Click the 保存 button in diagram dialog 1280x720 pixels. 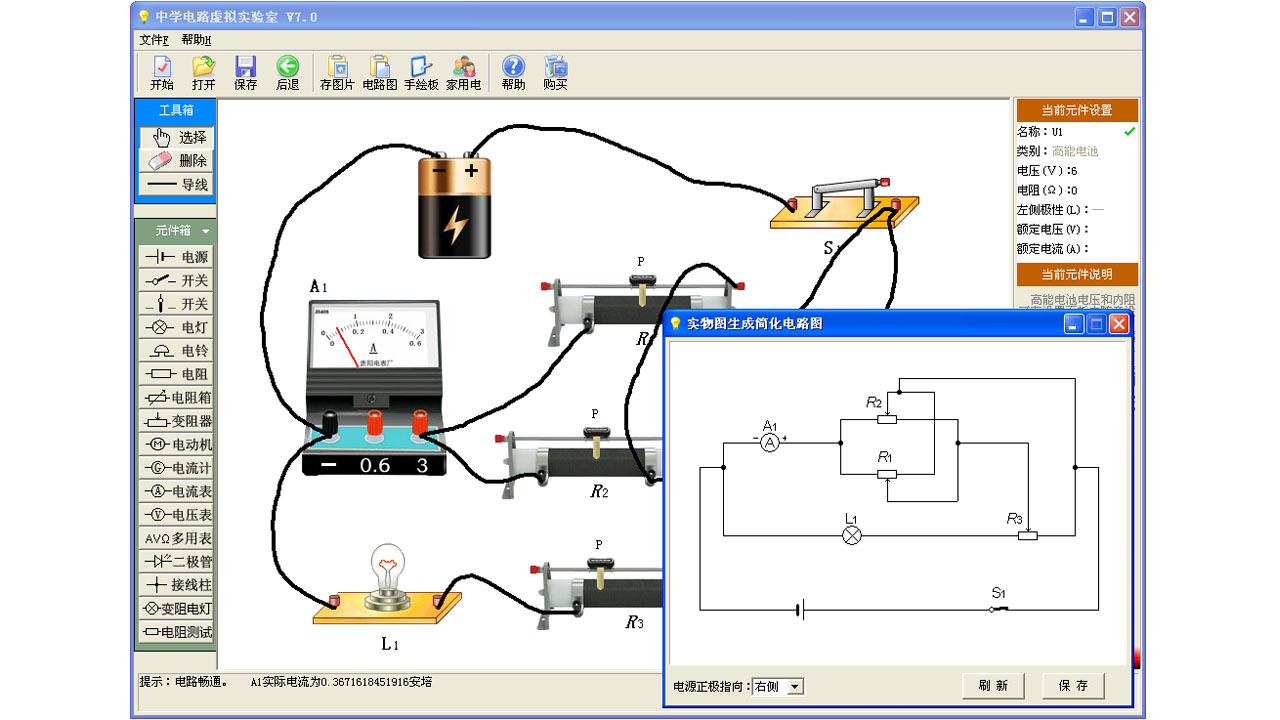coord(1073,685)
